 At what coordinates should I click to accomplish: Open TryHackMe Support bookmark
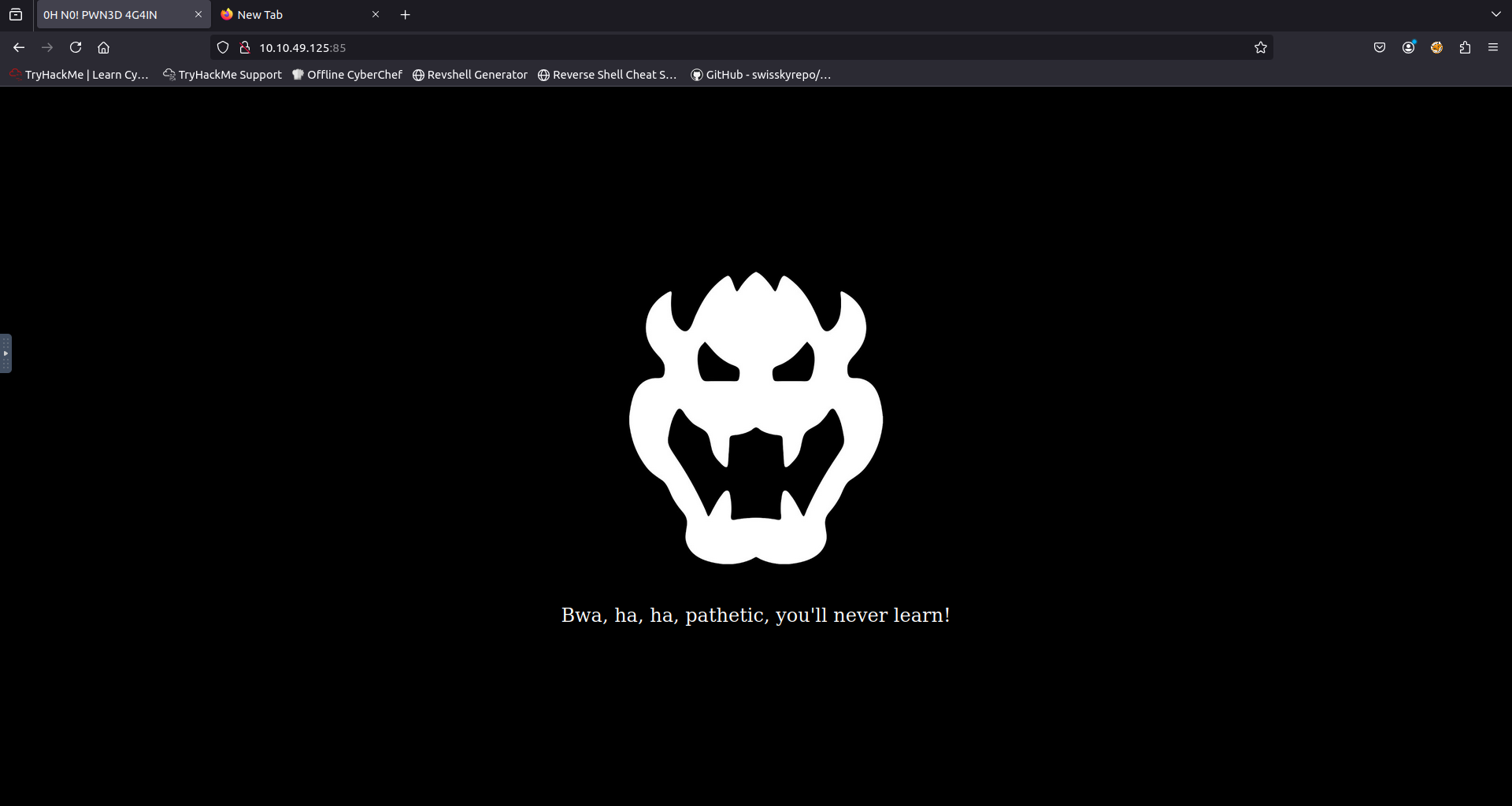223,75
